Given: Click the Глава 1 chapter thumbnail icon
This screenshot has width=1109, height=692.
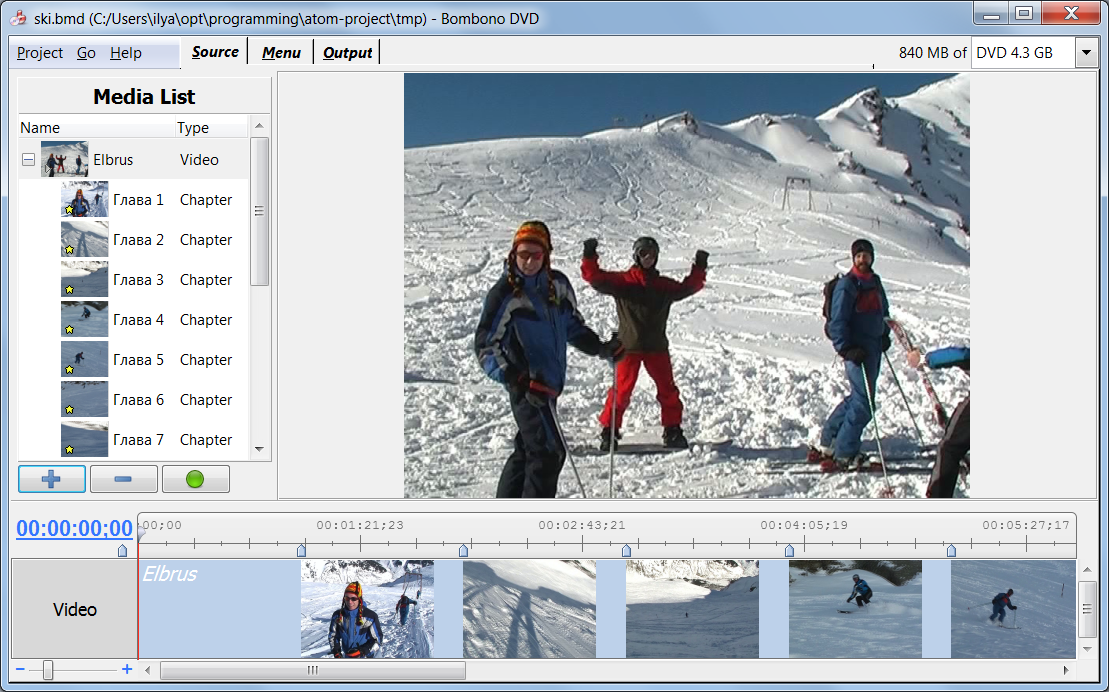Looking at the screenshot, I should 84,200.
